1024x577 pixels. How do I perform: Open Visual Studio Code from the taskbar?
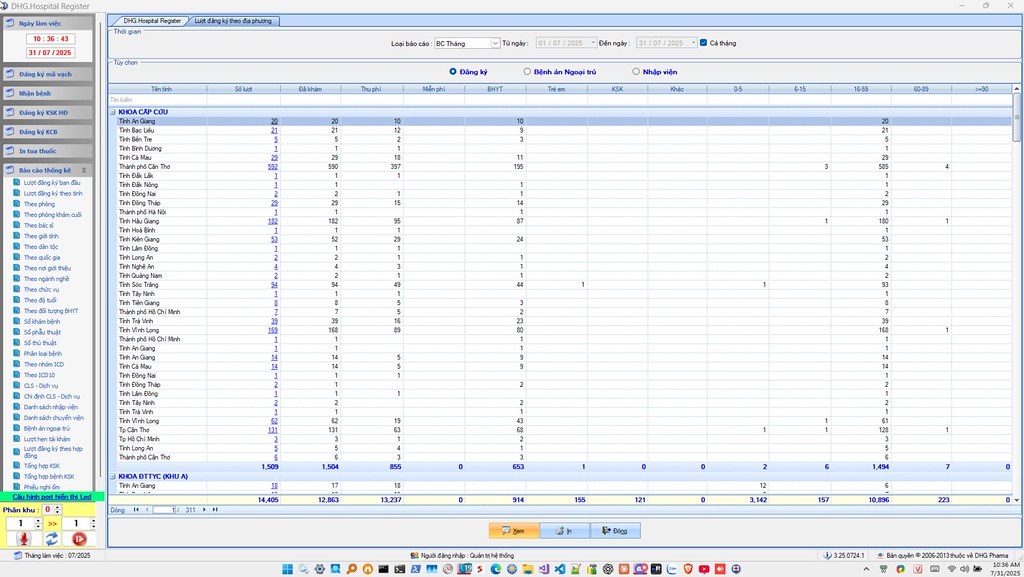point(560,569)
